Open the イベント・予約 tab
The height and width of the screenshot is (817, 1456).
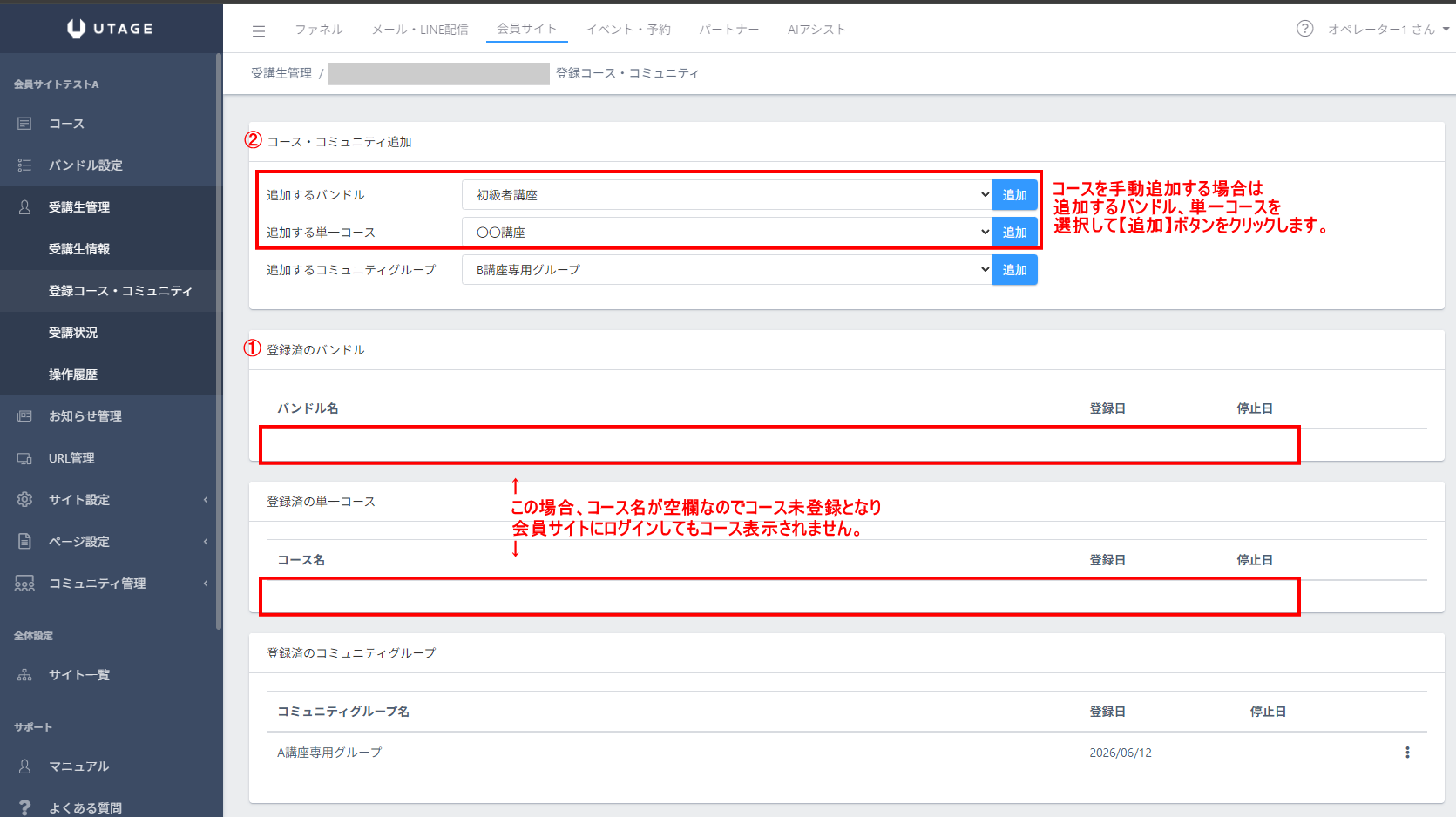(628, 30)
